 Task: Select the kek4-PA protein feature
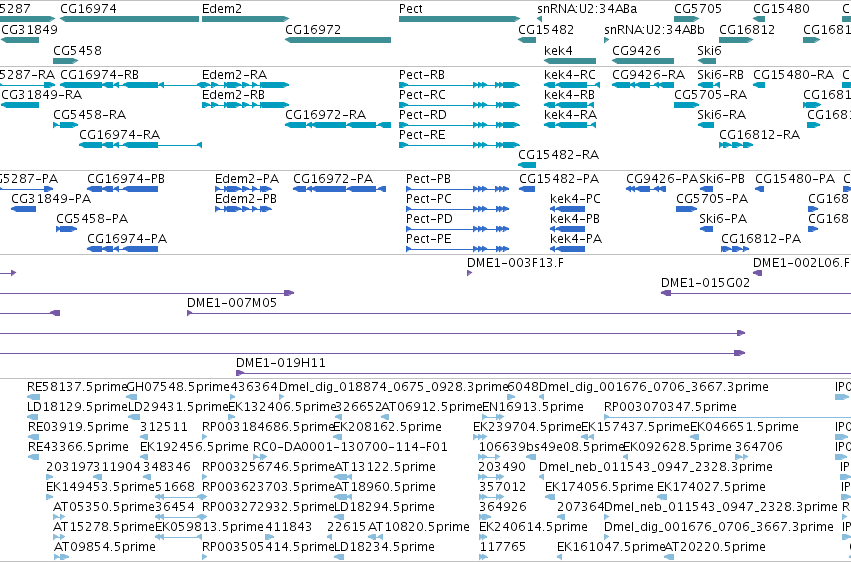click(x=568, y=249)
